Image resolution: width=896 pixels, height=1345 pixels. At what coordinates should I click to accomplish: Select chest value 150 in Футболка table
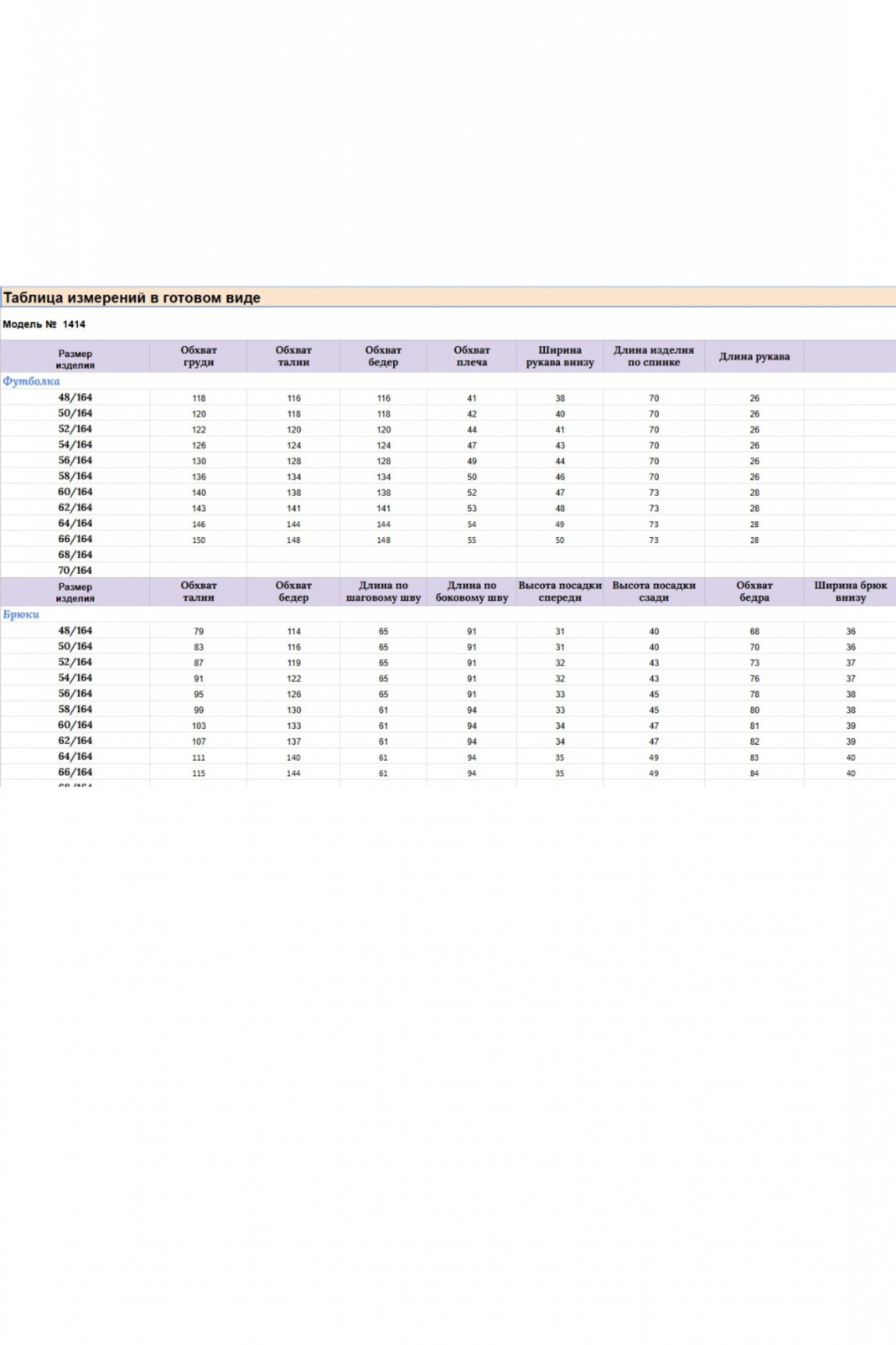point(199,540)
